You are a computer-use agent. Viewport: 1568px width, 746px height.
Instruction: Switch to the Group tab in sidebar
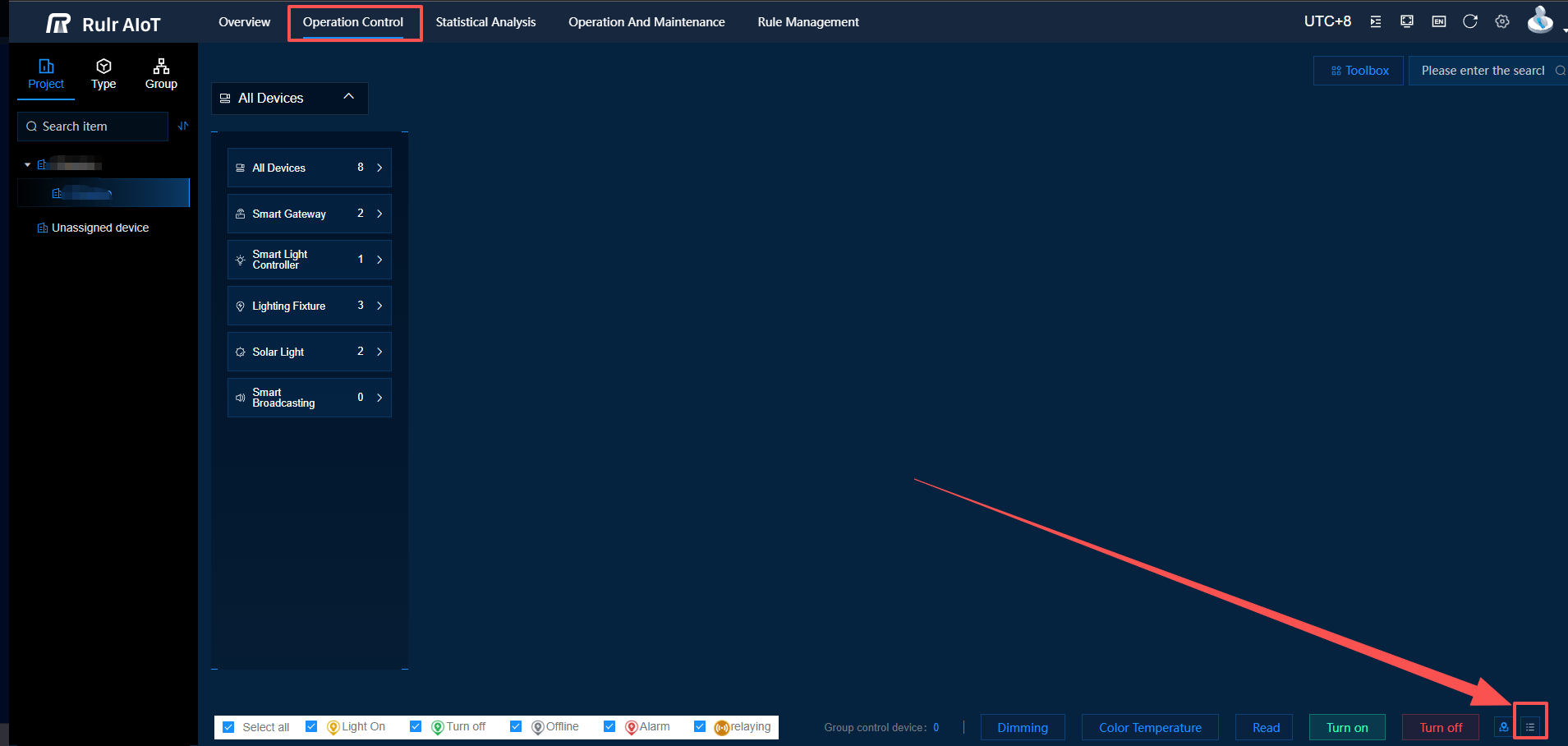click(161, 74)
